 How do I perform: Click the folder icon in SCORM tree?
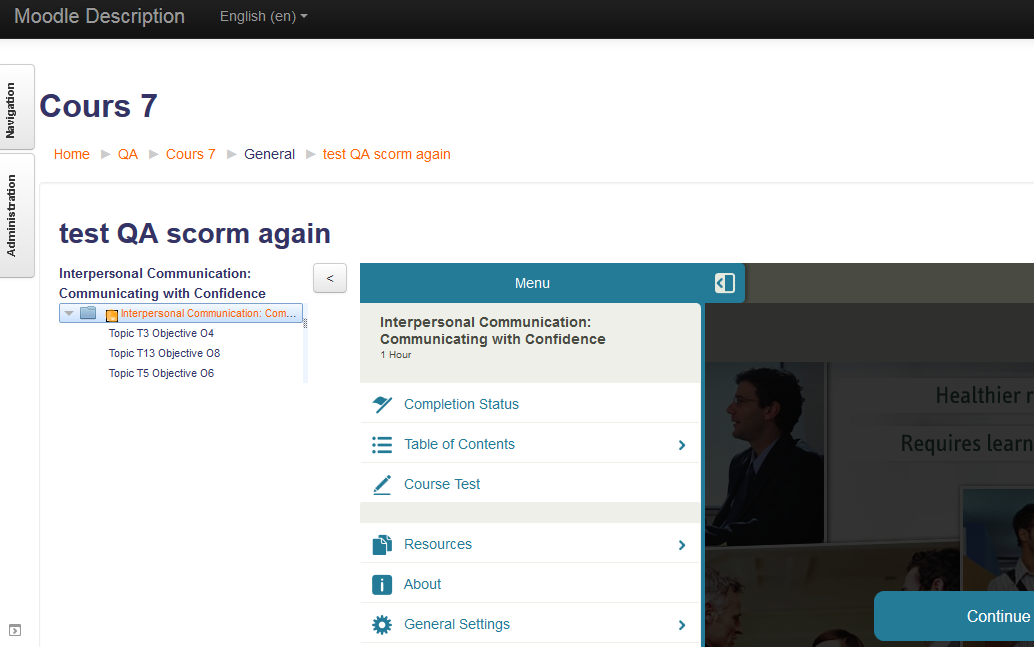(x=88, y=313)
